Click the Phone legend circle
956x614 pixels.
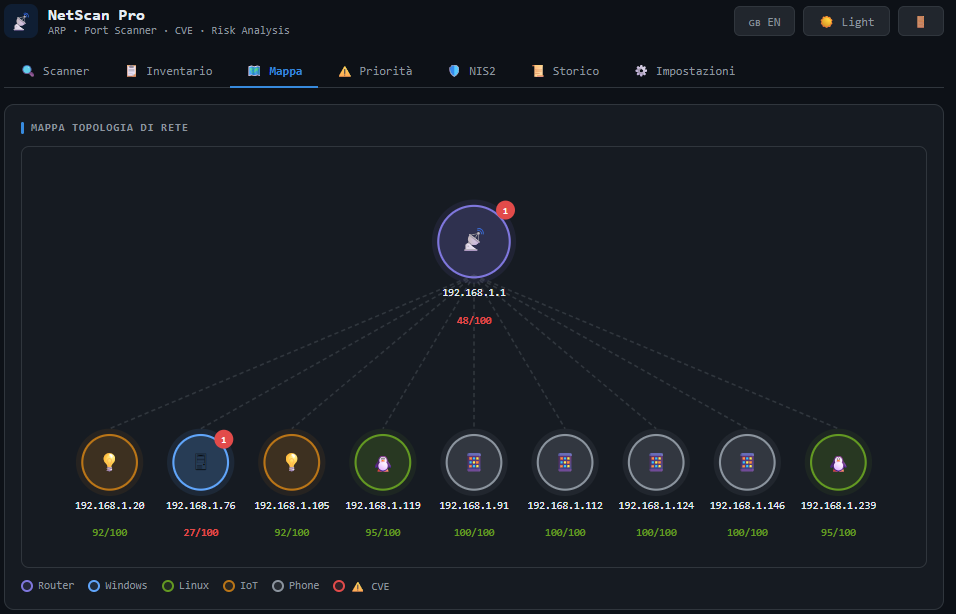pos(278,586)
